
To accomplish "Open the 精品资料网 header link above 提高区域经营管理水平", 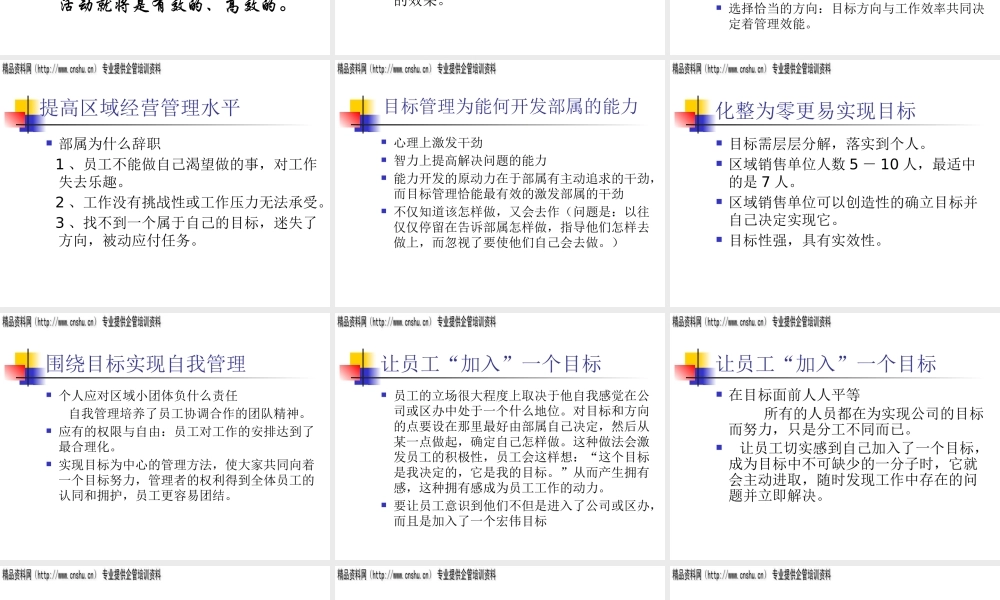I will click(82, 69).
